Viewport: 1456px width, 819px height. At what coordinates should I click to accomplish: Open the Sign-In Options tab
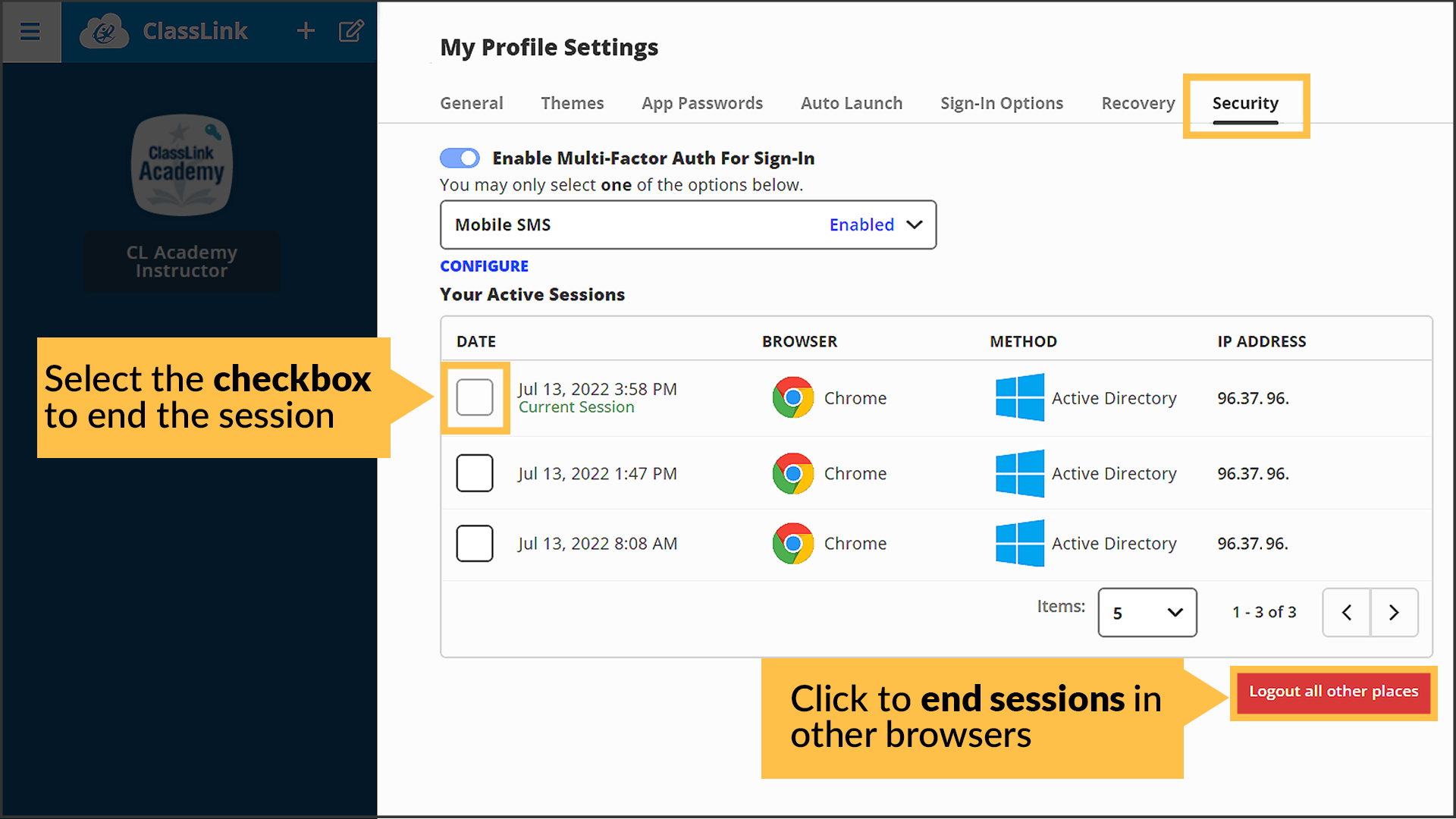click(1001, 103)
